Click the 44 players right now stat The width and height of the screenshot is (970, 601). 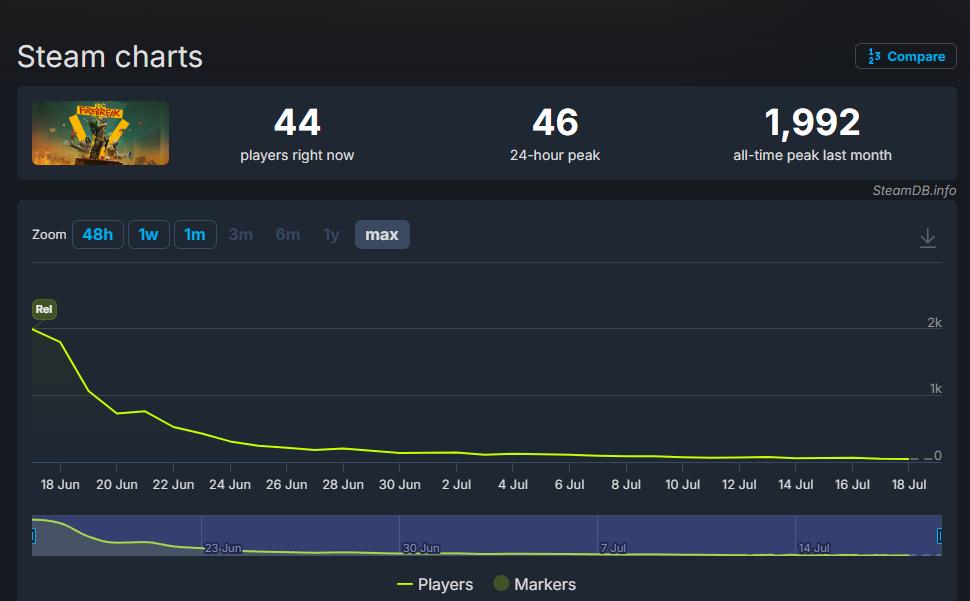coord(297,123)
